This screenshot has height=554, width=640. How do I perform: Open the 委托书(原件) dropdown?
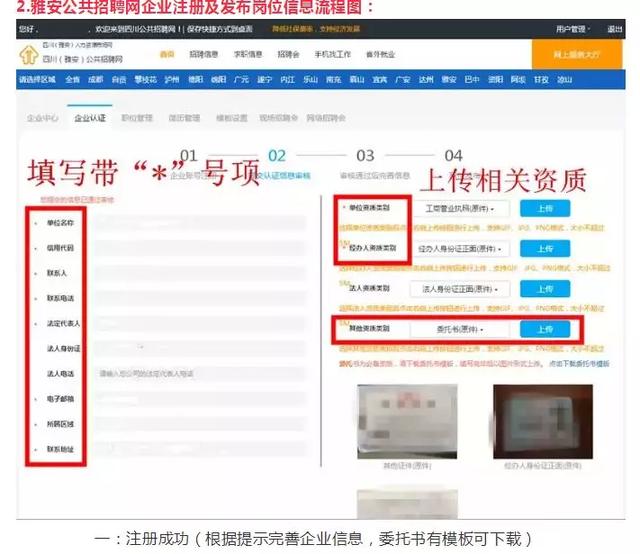(x=460, y=329)
